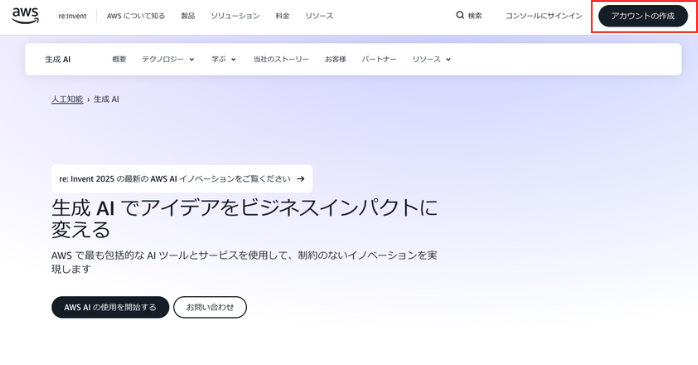Image resolution: width=698 pixels, height=365 pixels.
Task: Expand the sub-navigation リソース dropdown
Action: click(x=431, y=59)
